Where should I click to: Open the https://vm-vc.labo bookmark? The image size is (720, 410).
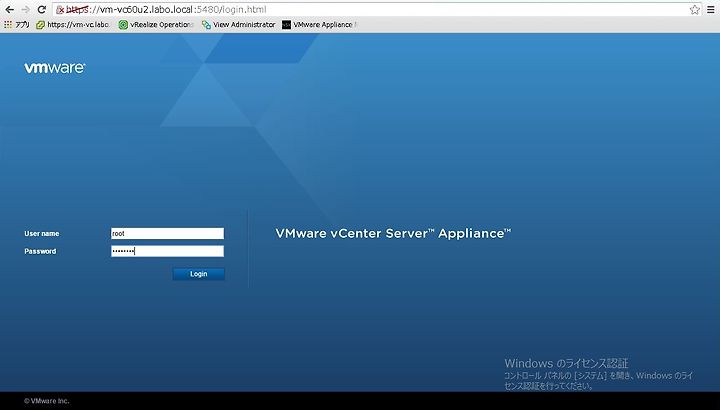73,25
